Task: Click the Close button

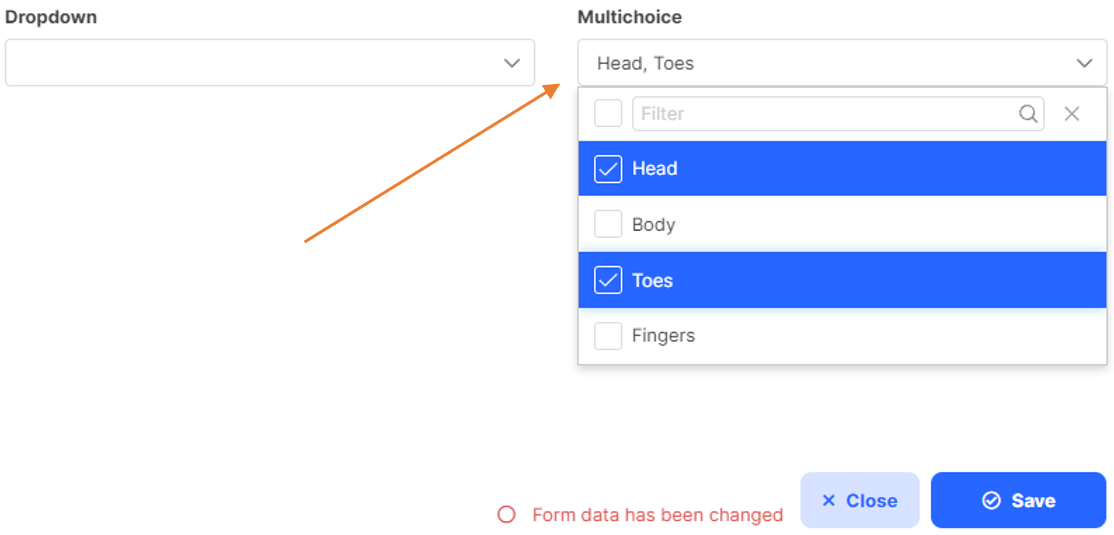Action: (x=859, y=500)
